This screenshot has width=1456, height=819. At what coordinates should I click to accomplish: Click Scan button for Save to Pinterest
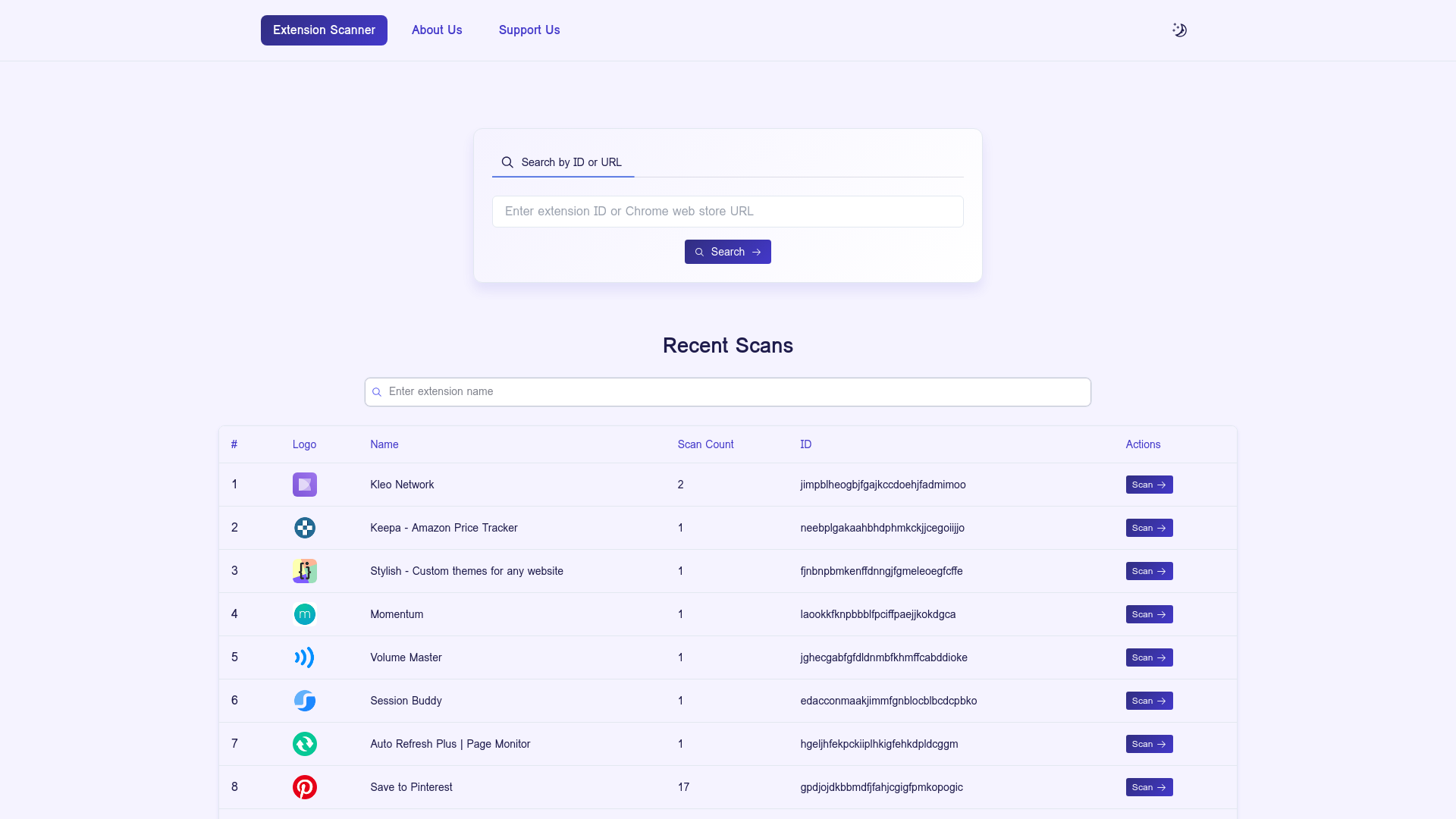pyautogui.click(x=1149, y=787)
